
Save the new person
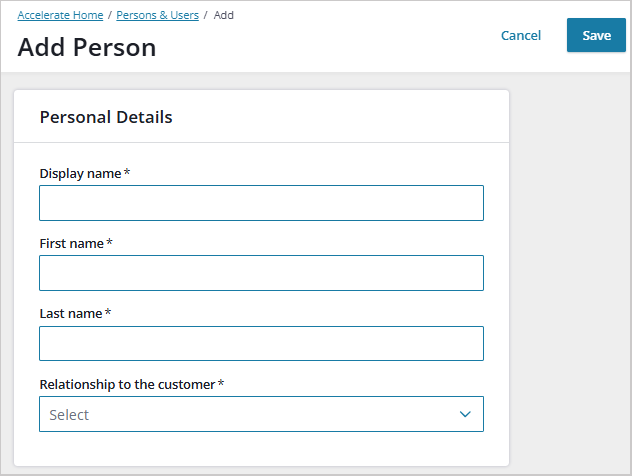click(596, 35)
